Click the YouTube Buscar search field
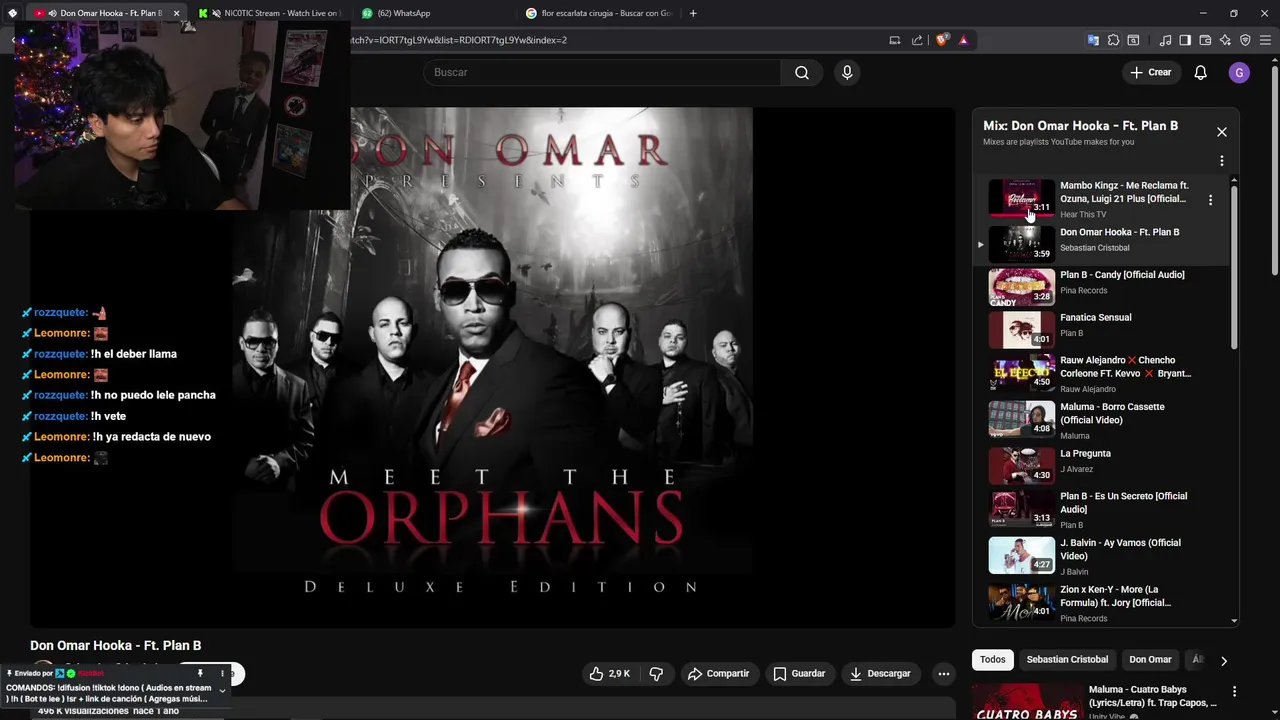This screenshot has height=720, width=1280. (x=602, y=72)
